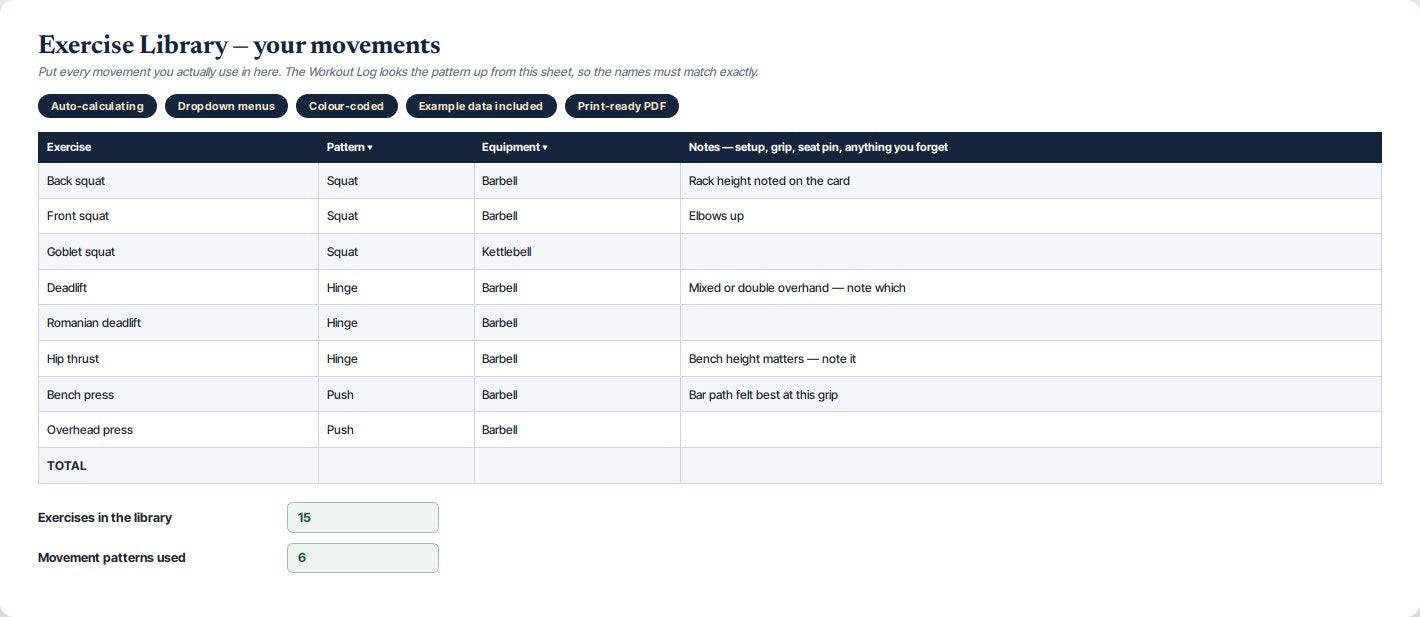Select the Overhead press cell
Screen dimensions: 1420x617
[178, 430]
